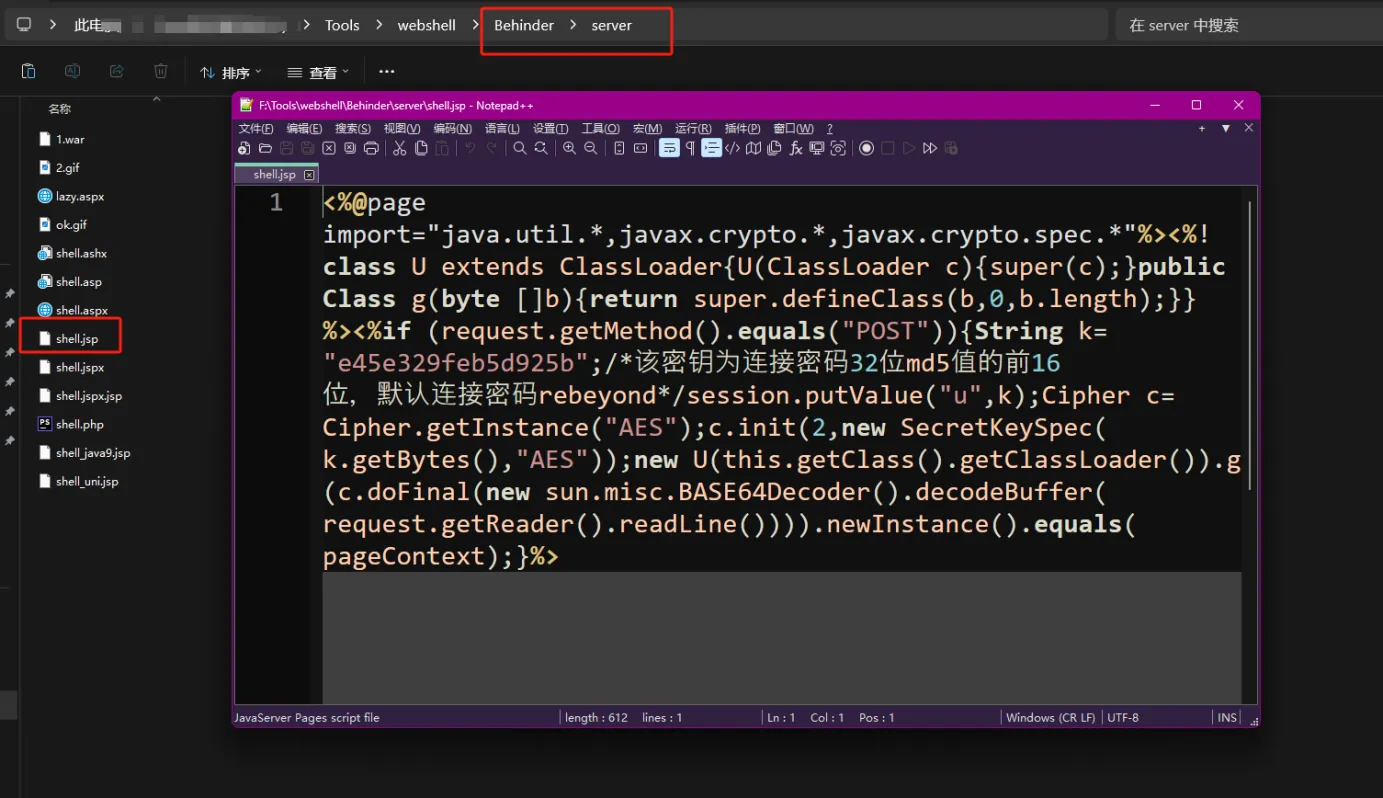Click the Redo arrow icon

491,148
